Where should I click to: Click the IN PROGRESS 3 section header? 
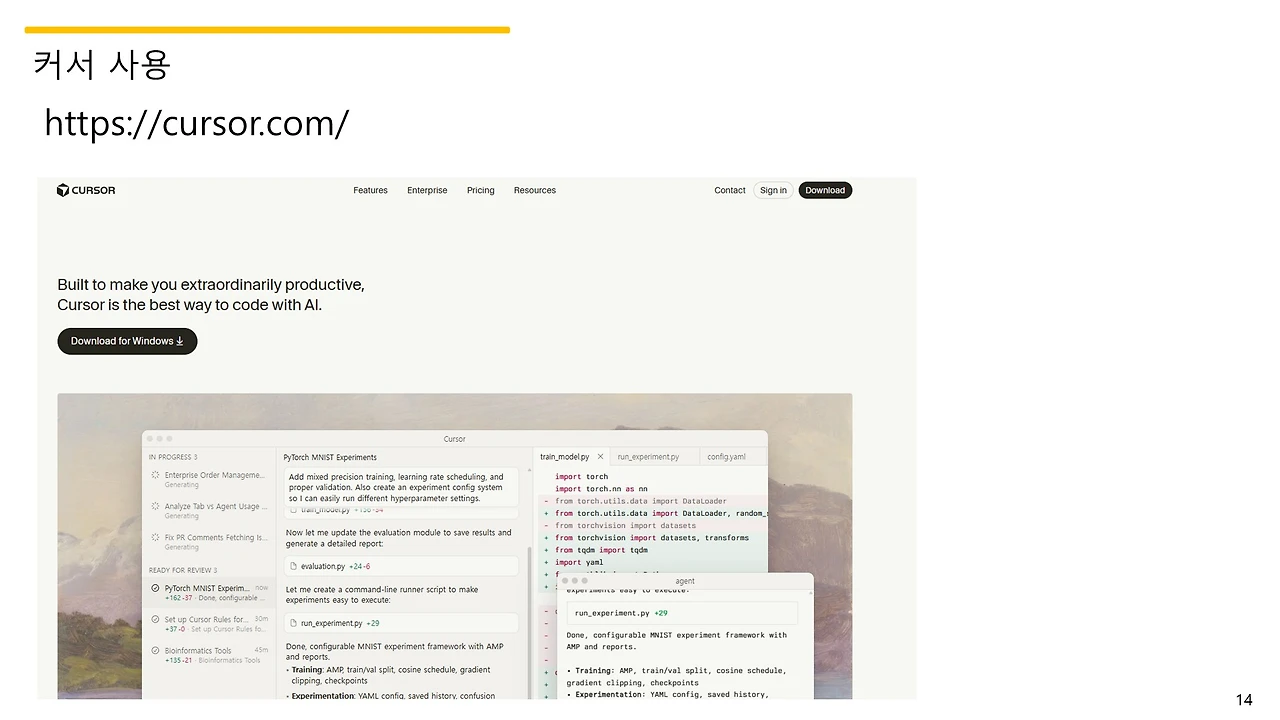pos(173,457)
